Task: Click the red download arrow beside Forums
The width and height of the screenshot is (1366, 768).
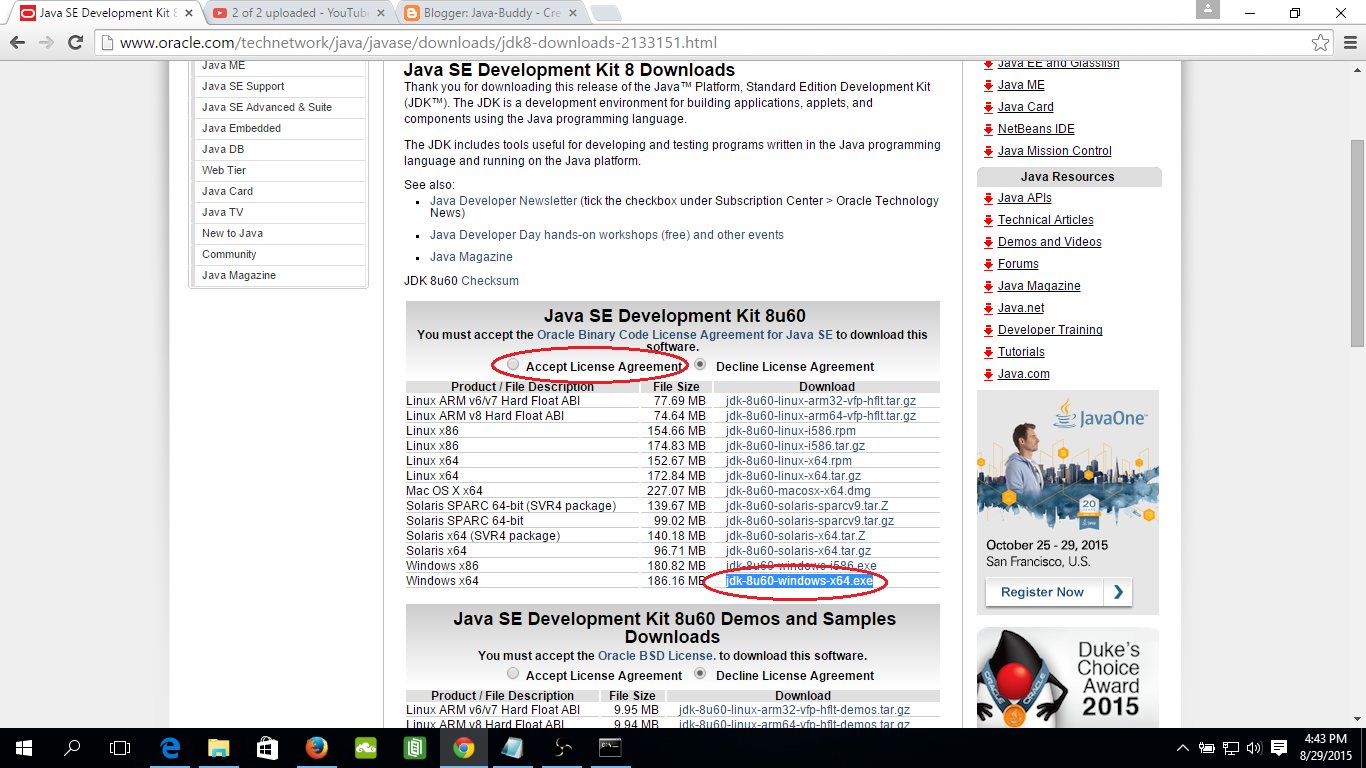Action: coord(988,265)
